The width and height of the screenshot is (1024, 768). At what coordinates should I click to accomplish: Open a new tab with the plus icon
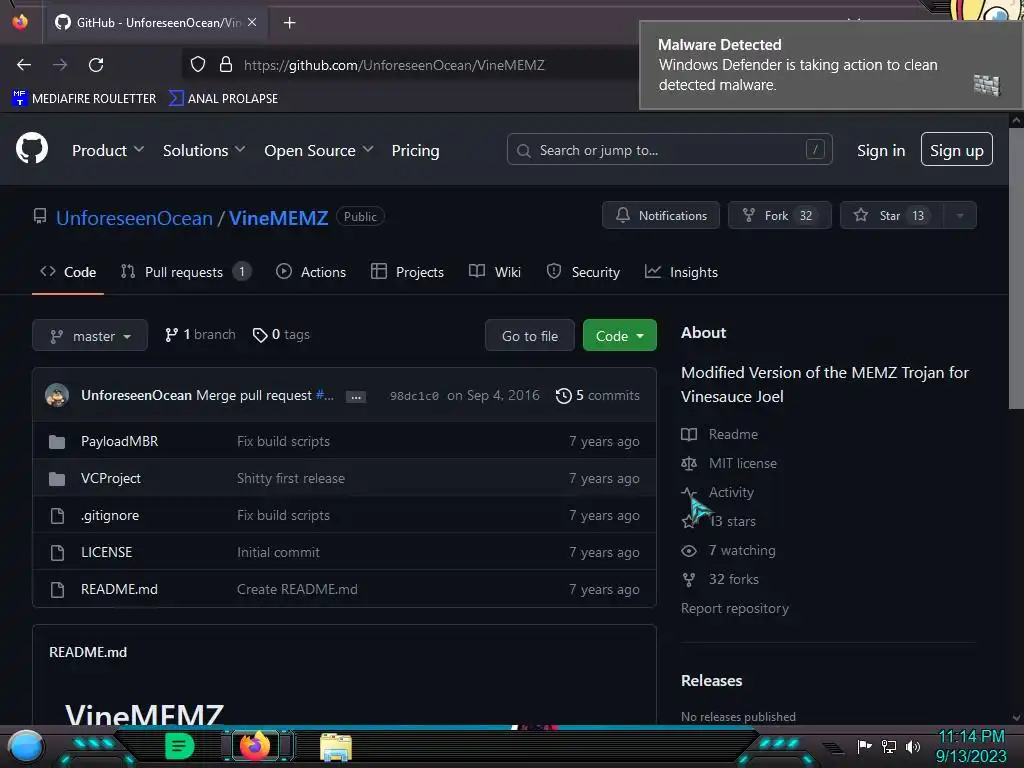(289, 23)
